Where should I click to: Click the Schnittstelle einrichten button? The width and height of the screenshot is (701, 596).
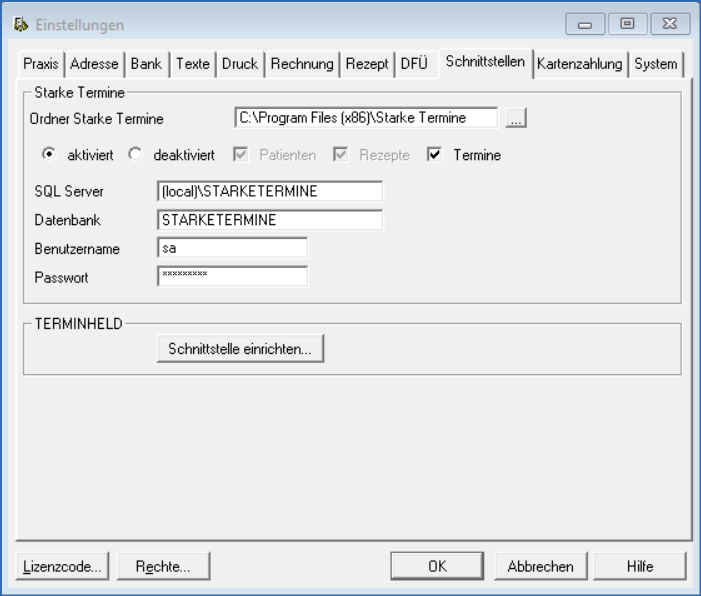click(240, 349)
